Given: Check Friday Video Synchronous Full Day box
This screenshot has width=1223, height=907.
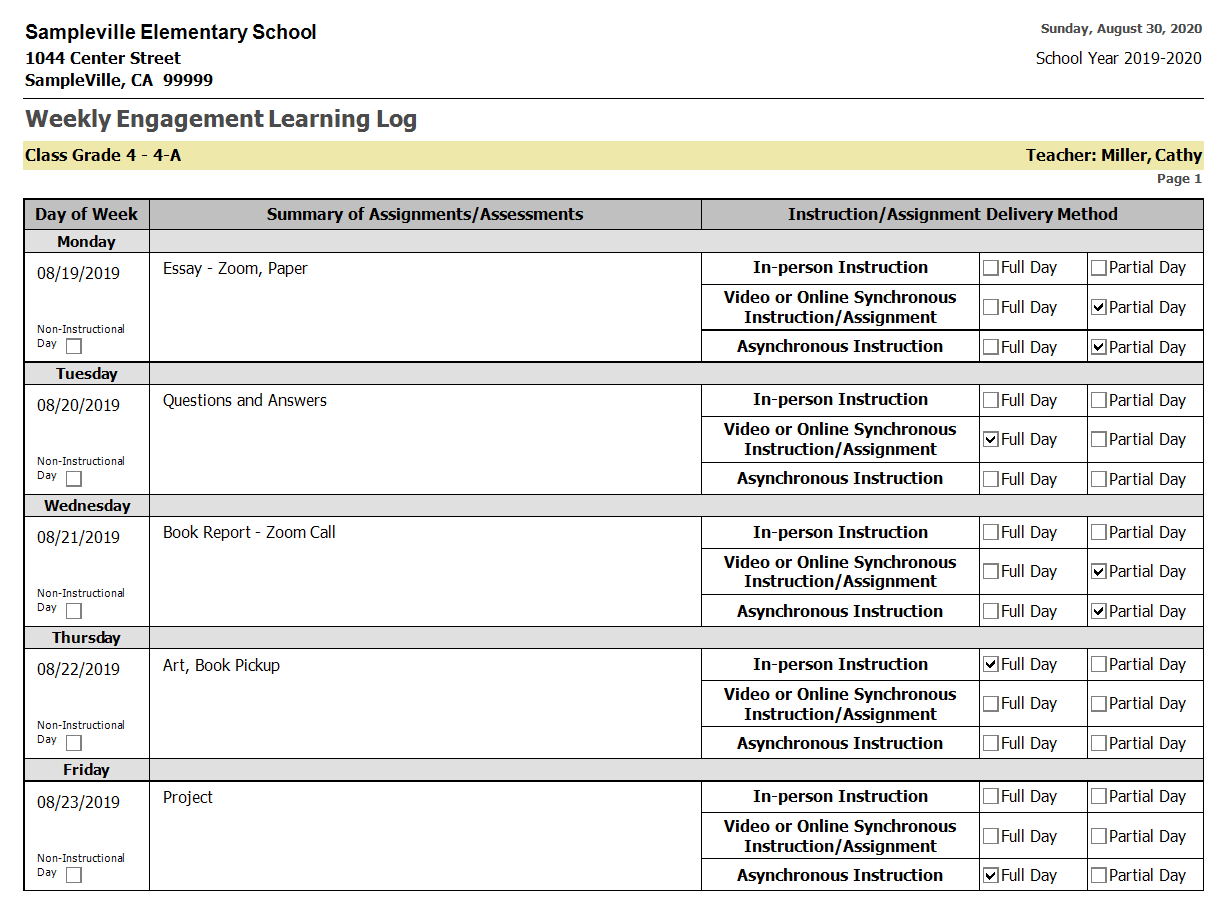Looking at the screenshot, I should [x=991, y=836].
